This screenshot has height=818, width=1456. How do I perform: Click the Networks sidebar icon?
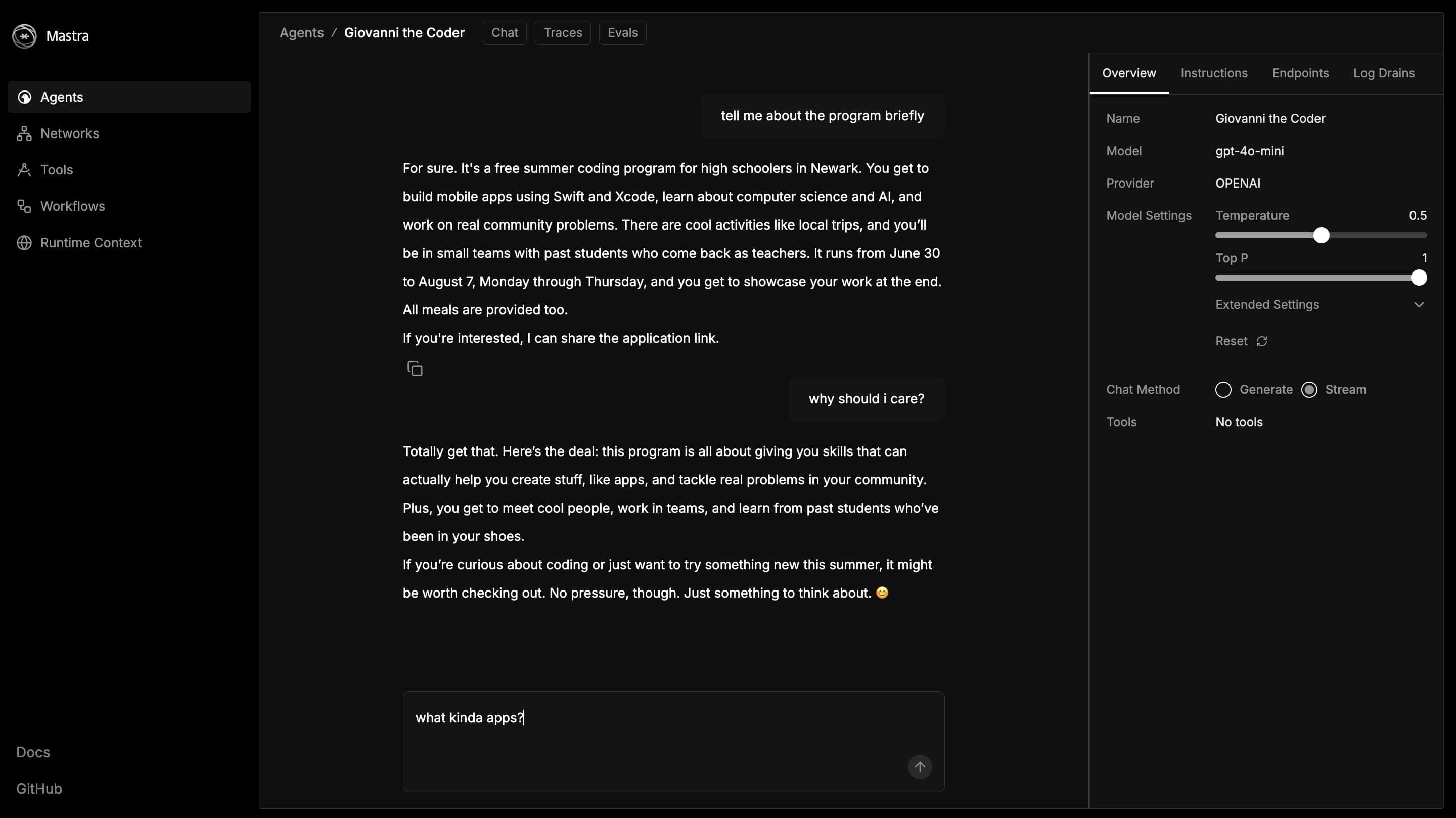pyautogui.click(x=24, y=133)
